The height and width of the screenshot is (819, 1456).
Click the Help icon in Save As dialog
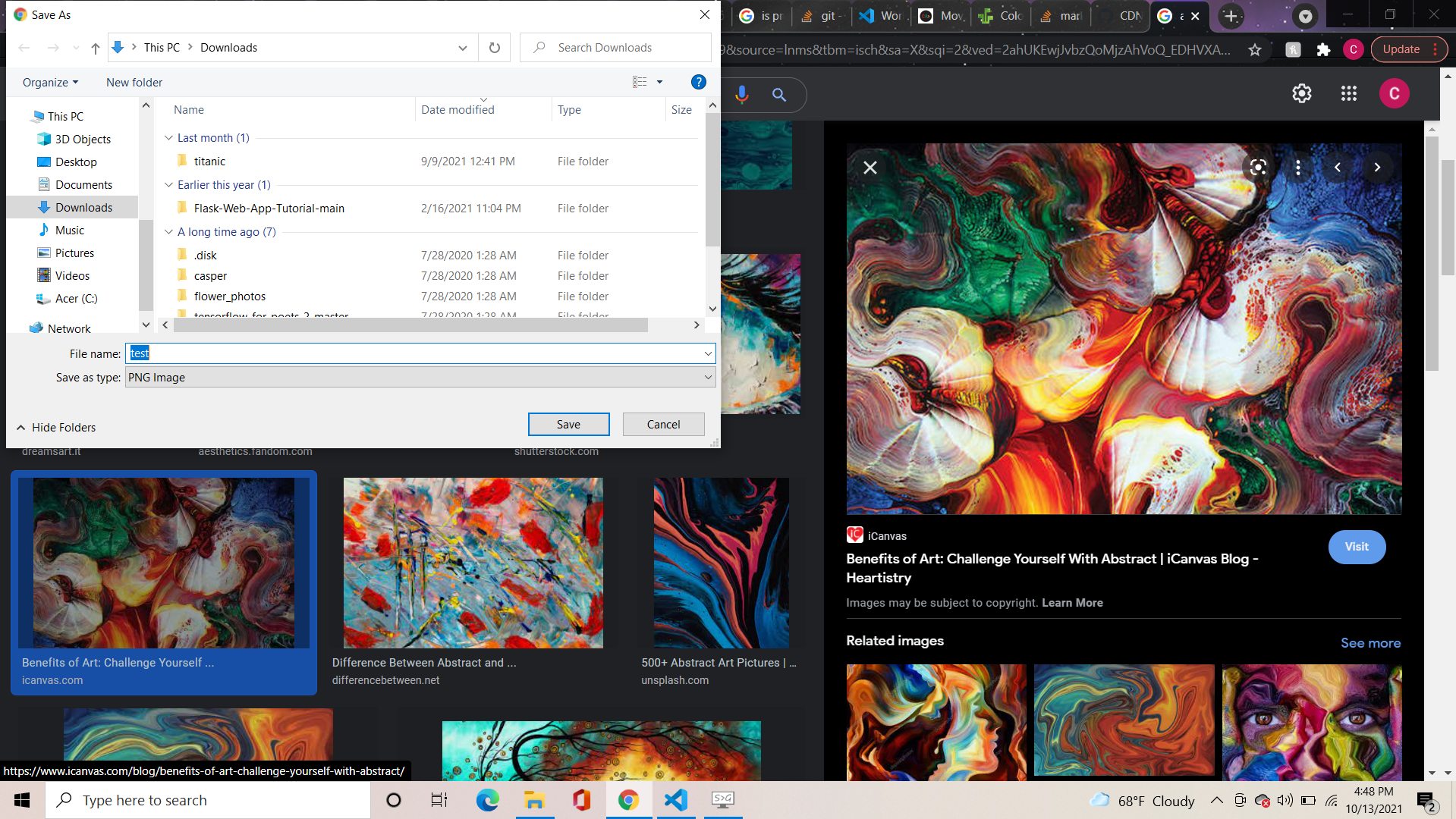[698, 82]
